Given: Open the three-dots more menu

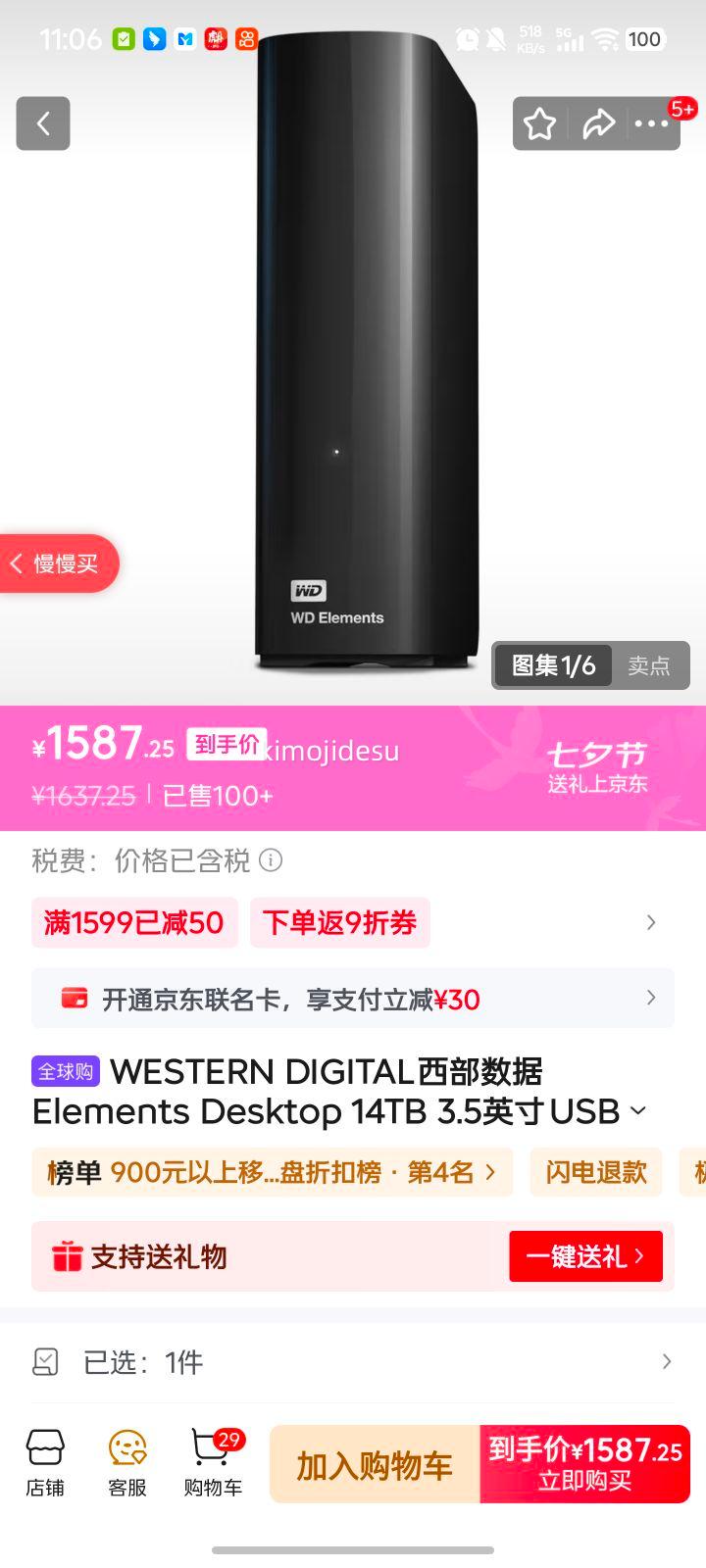Looking at the screenshot, I should 651,124.
